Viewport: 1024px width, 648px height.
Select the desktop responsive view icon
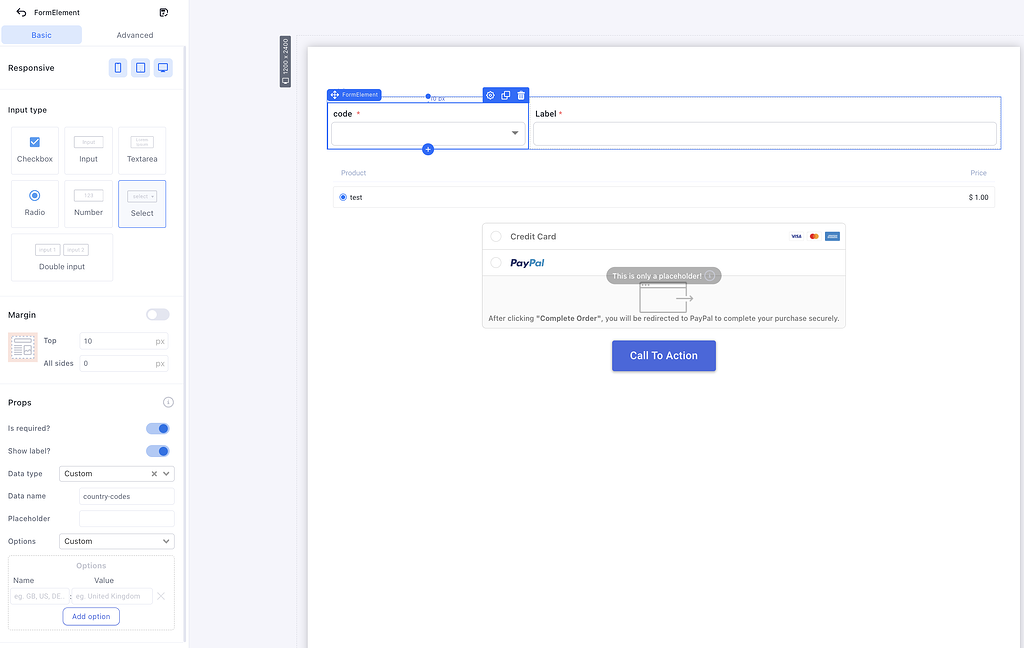point(162,68)
